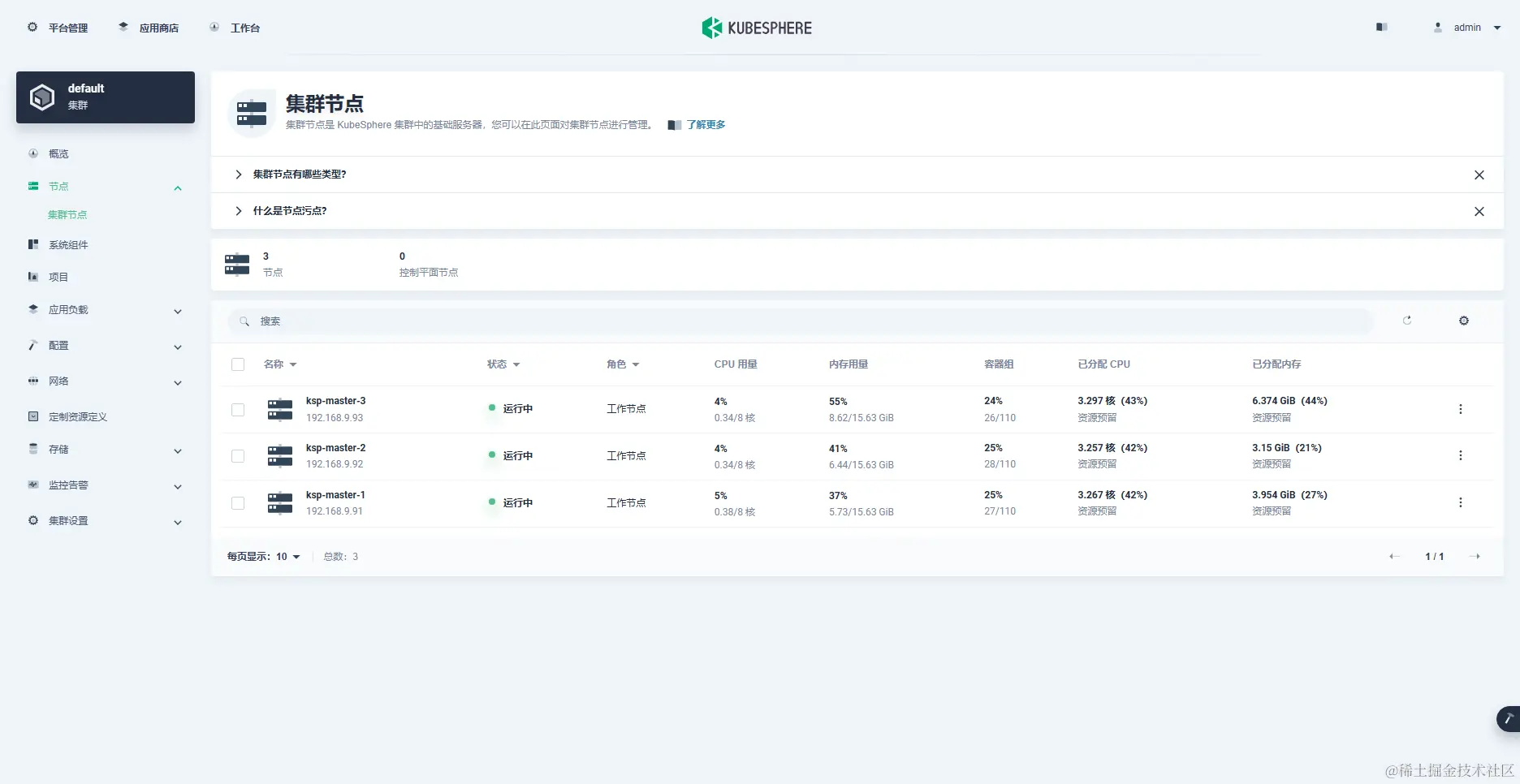Expand 应用负载 sidebar section
Screen dimensions: 1520x784
click(x=178, y=311)
